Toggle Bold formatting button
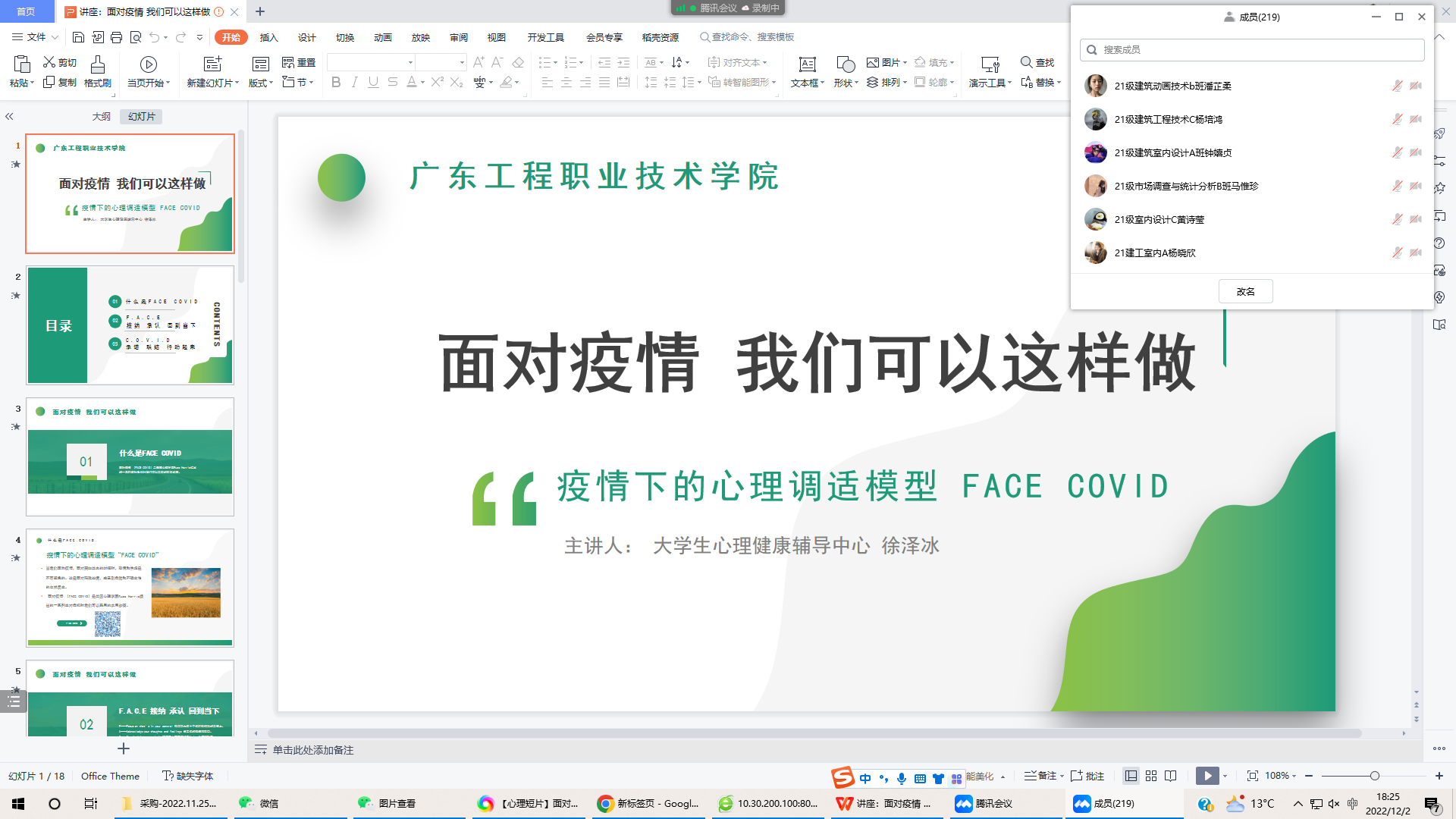Viewport: 1456px width, 819px height. pyautogui.click(x=336, y=82)
